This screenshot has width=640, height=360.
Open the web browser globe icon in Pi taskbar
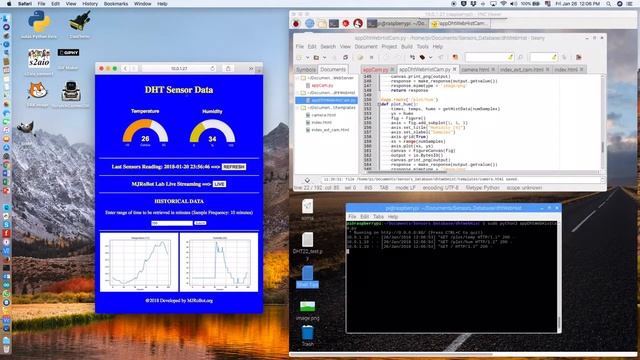click(x=310, y=24)
